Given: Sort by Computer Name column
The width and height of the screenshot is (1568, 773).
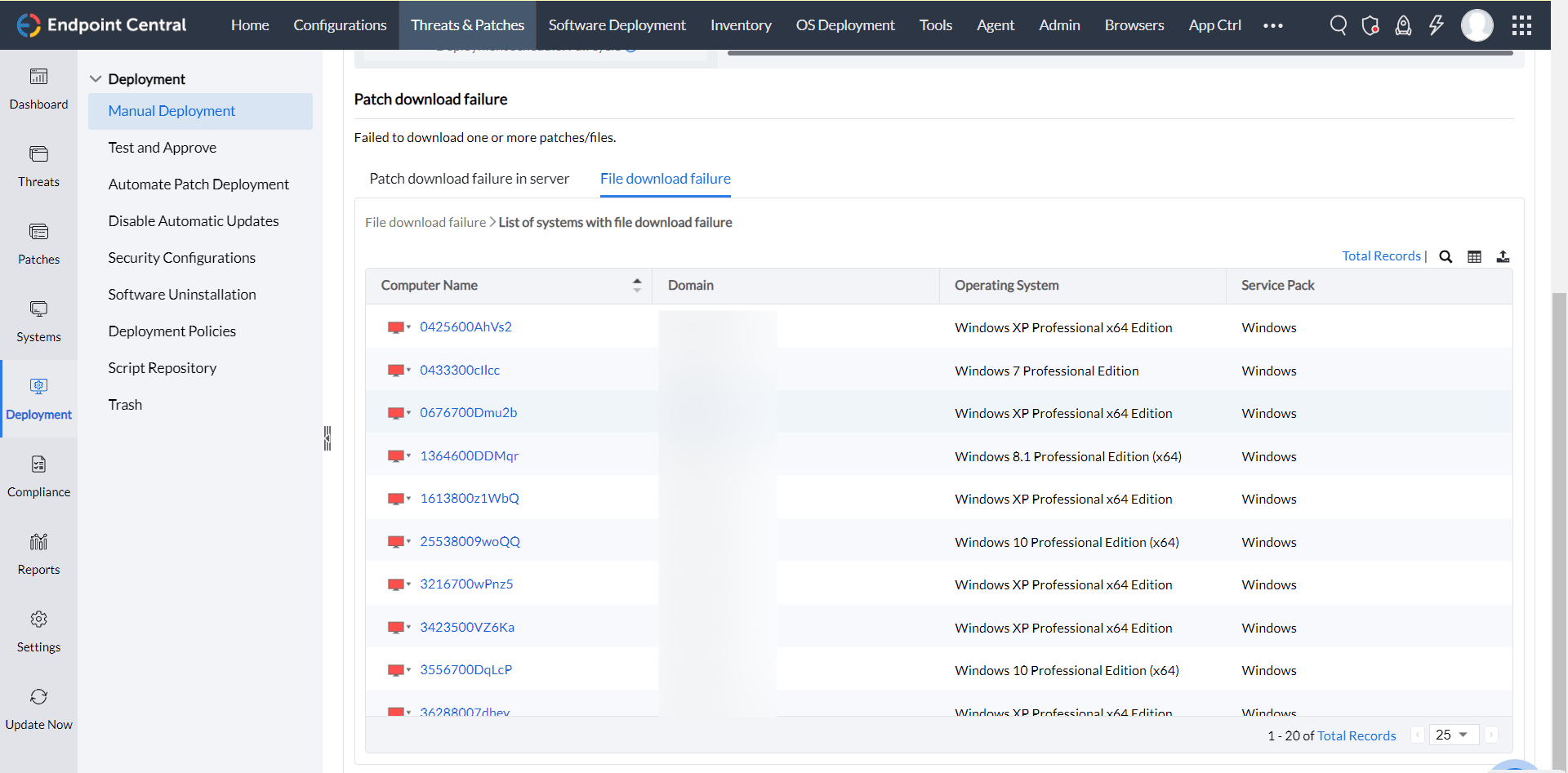Looking at the screenshot, I should 636,285.
